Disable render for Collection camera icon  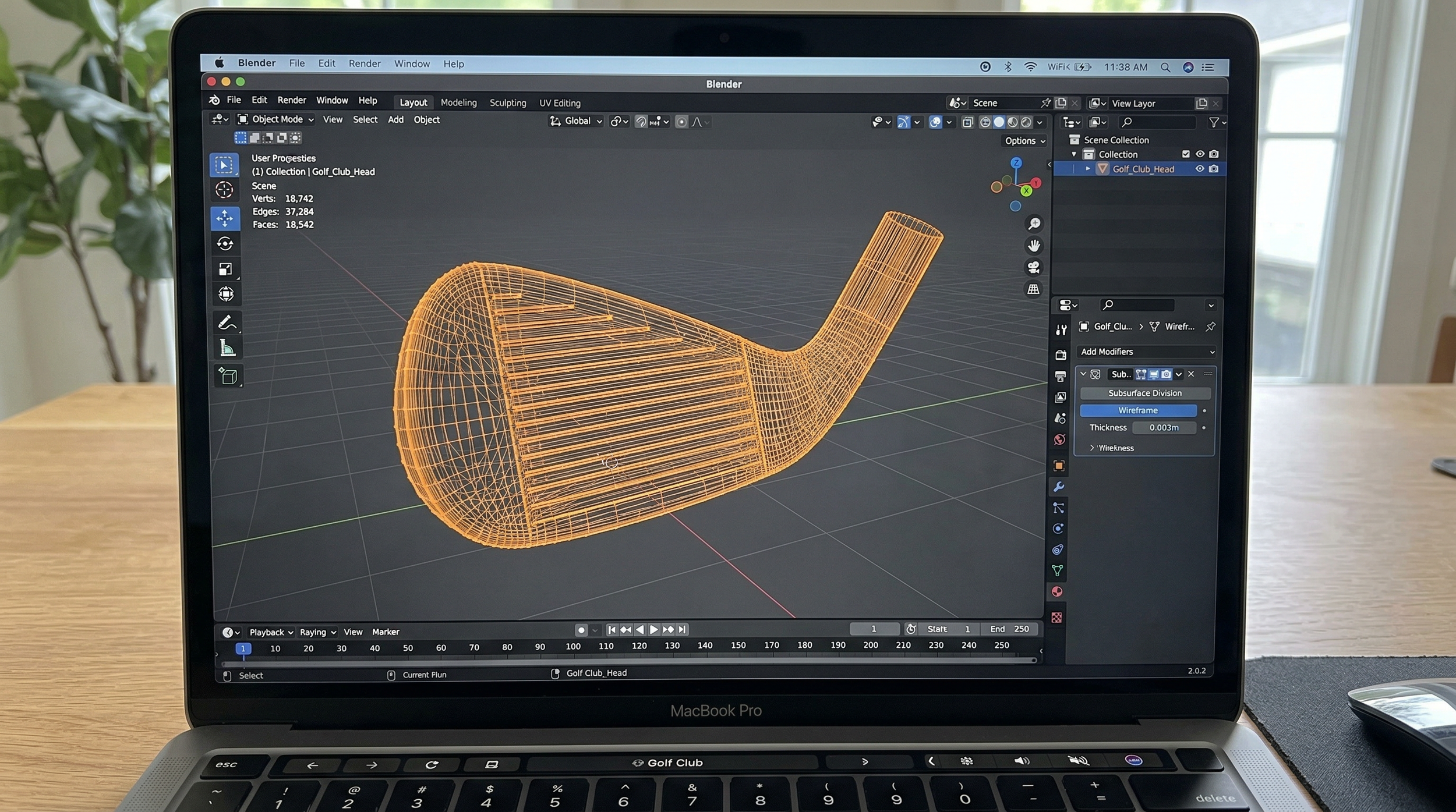1214,154
